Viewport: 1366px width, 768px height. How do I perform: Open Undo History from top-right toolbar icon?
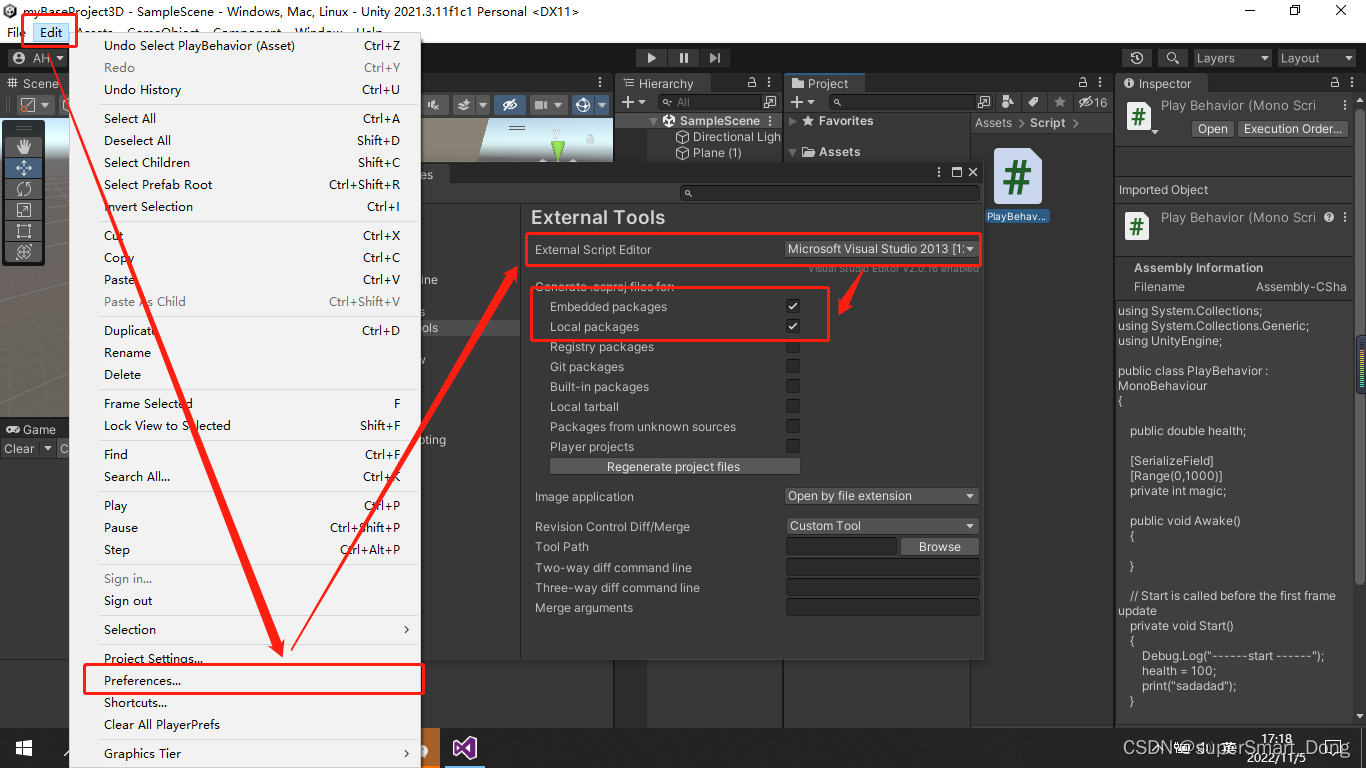pos(1137,58)
